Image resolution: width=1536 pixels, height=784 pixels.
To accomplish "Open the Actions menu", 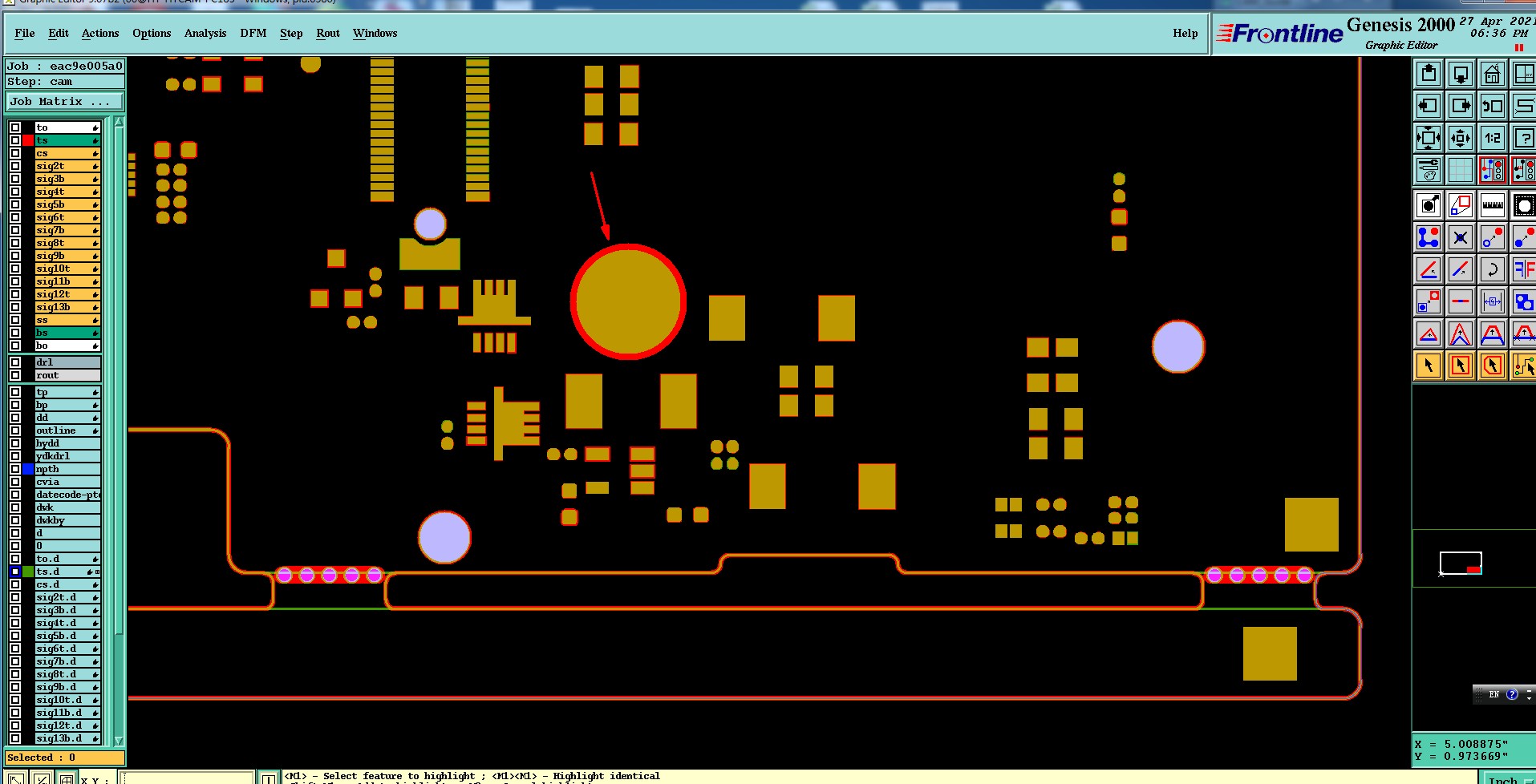I will click(x=100, y=33).
